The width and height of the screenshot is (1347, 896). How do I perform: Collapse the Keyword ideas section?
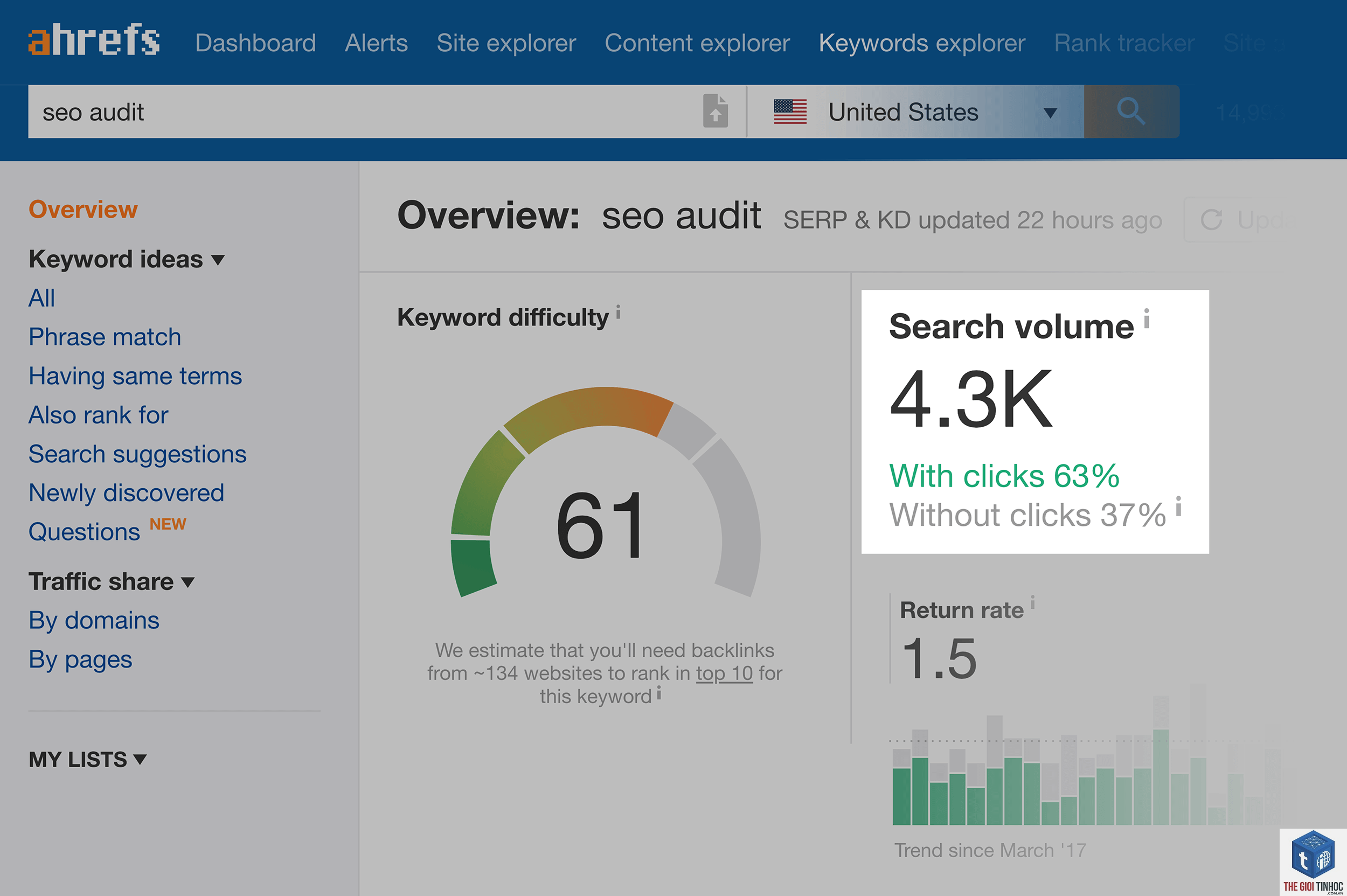point(126,260)
